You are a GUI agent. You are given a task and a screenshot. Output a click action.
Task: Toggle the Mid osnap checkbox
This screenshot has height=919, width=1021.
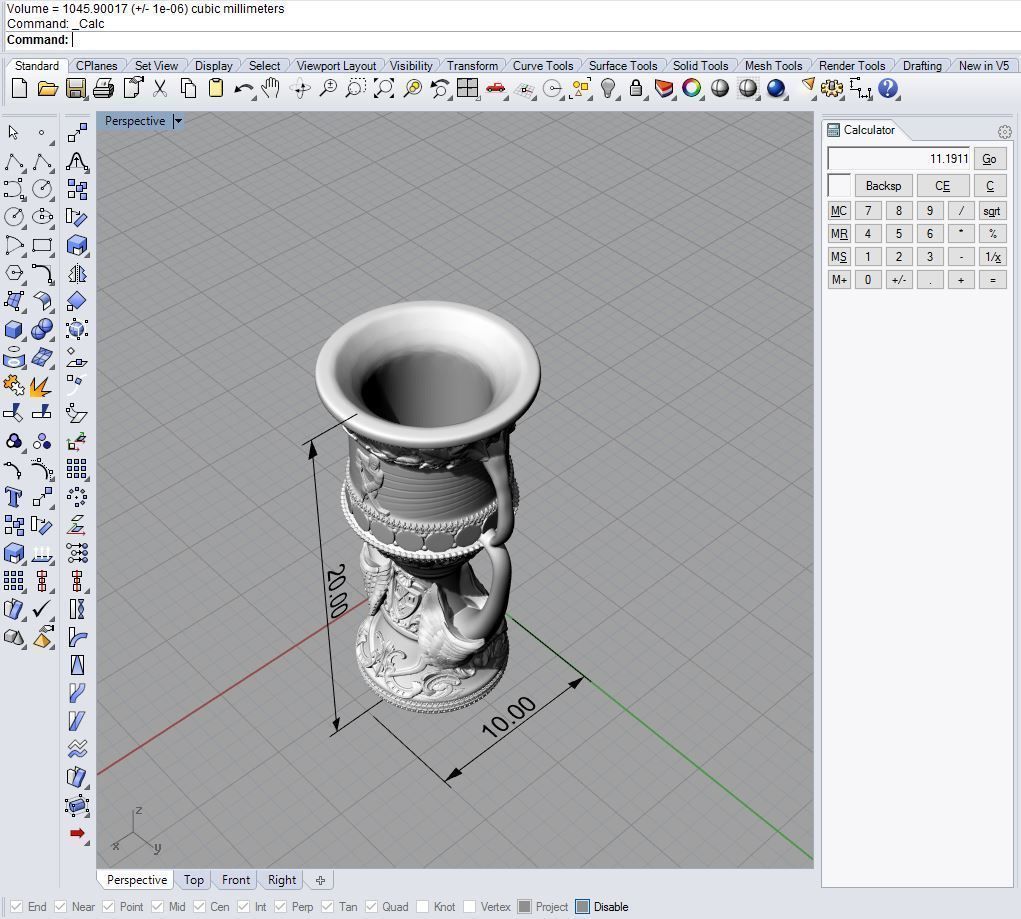click(x=158, y=907)
